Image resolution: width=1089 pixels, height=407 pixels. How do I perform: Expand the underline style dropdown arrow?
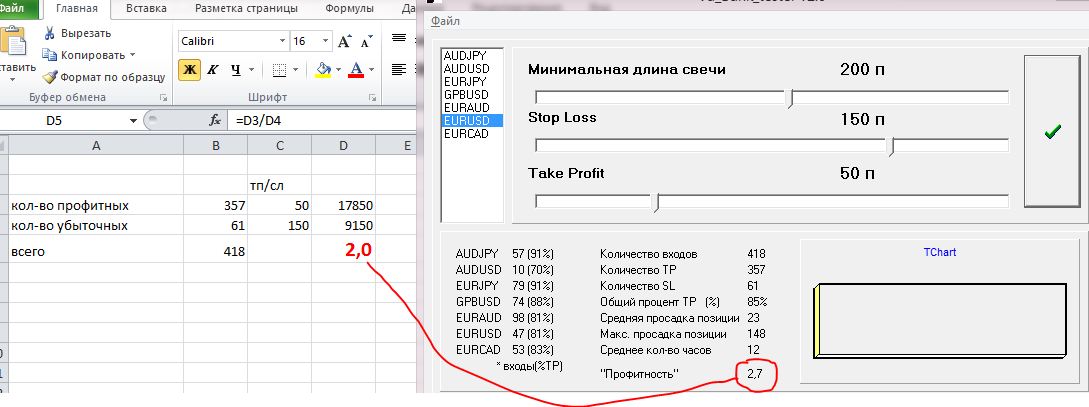tap(251, 70)
